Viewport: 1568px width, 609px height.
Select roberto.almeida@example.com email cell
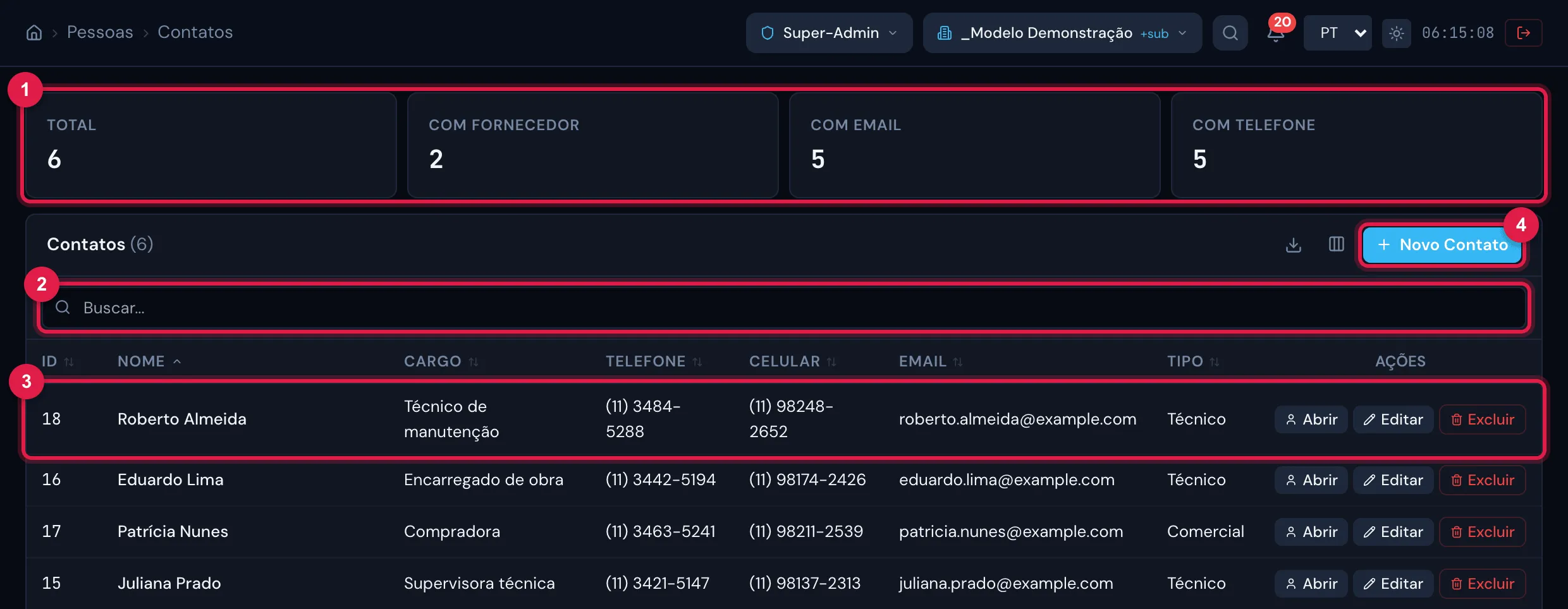pyautogui.click(x=1017, y=419)
